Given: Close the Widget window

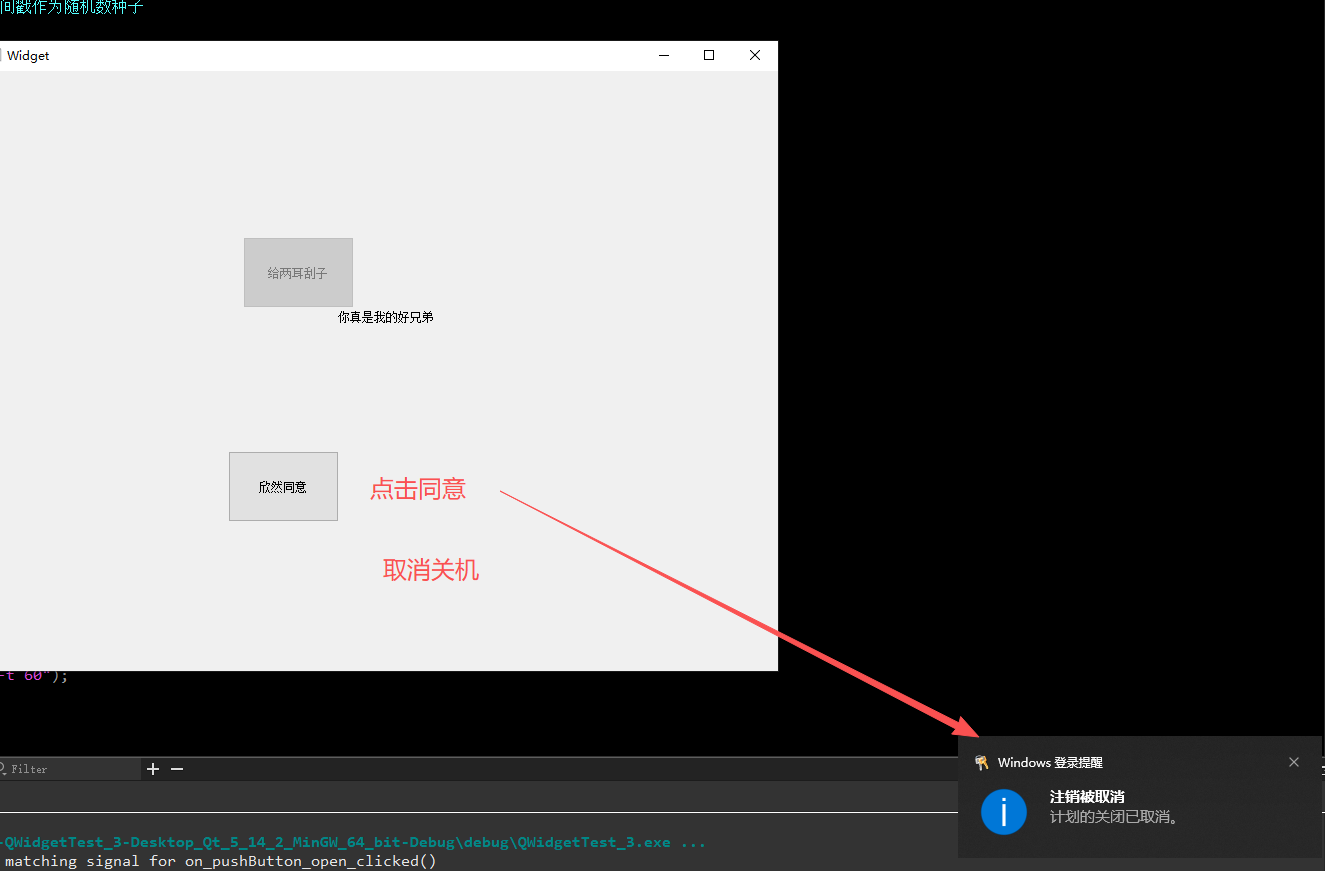Looking at the screenshot, I should point(755,56).
